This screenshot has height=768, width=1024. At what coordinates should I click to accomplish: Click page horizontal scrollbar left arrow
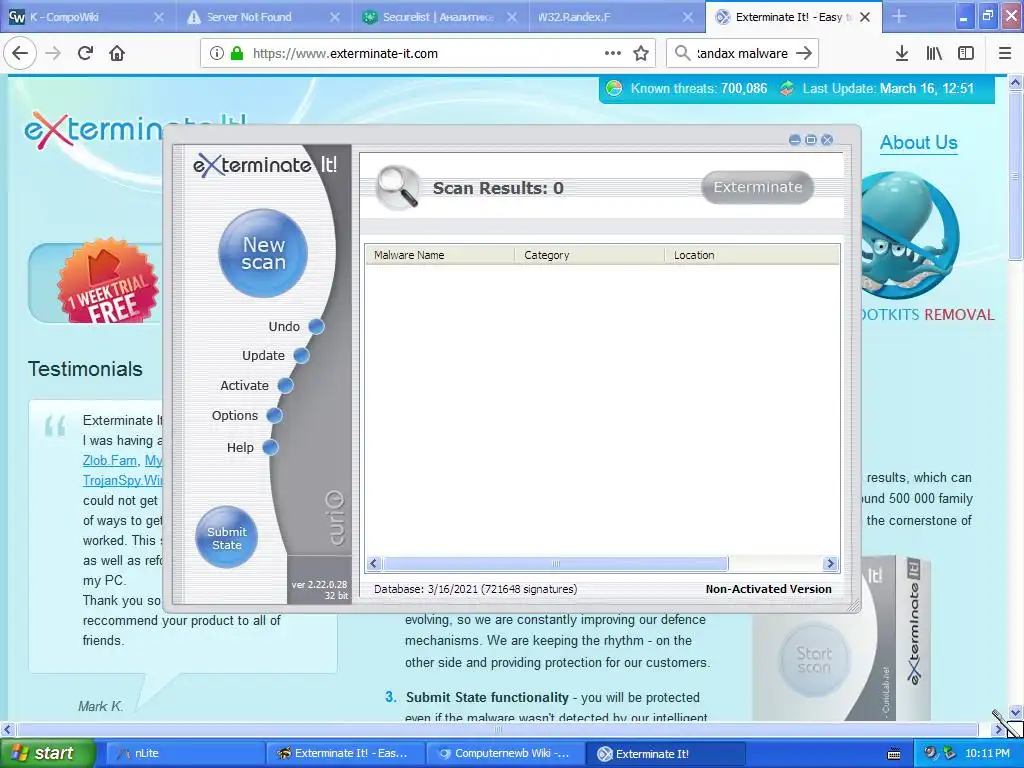pyautogui.click(x=7, y=729)
